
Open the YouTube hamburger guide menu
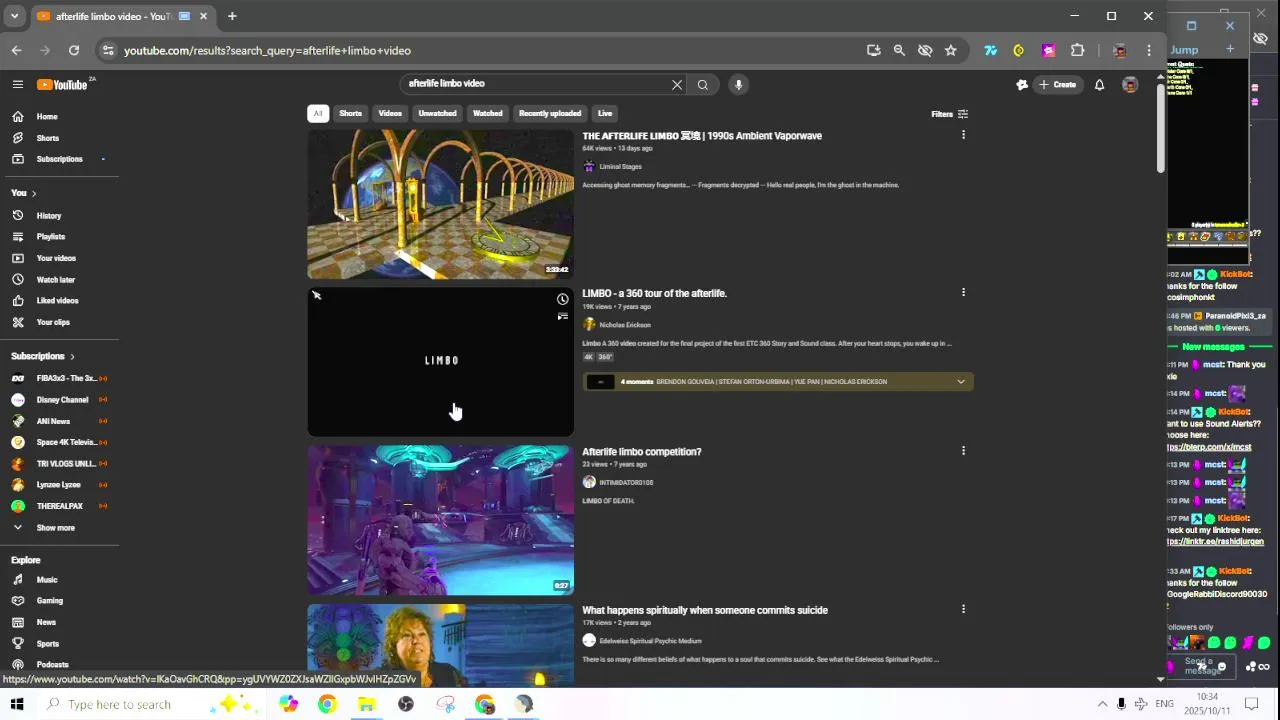click(17, 85)
